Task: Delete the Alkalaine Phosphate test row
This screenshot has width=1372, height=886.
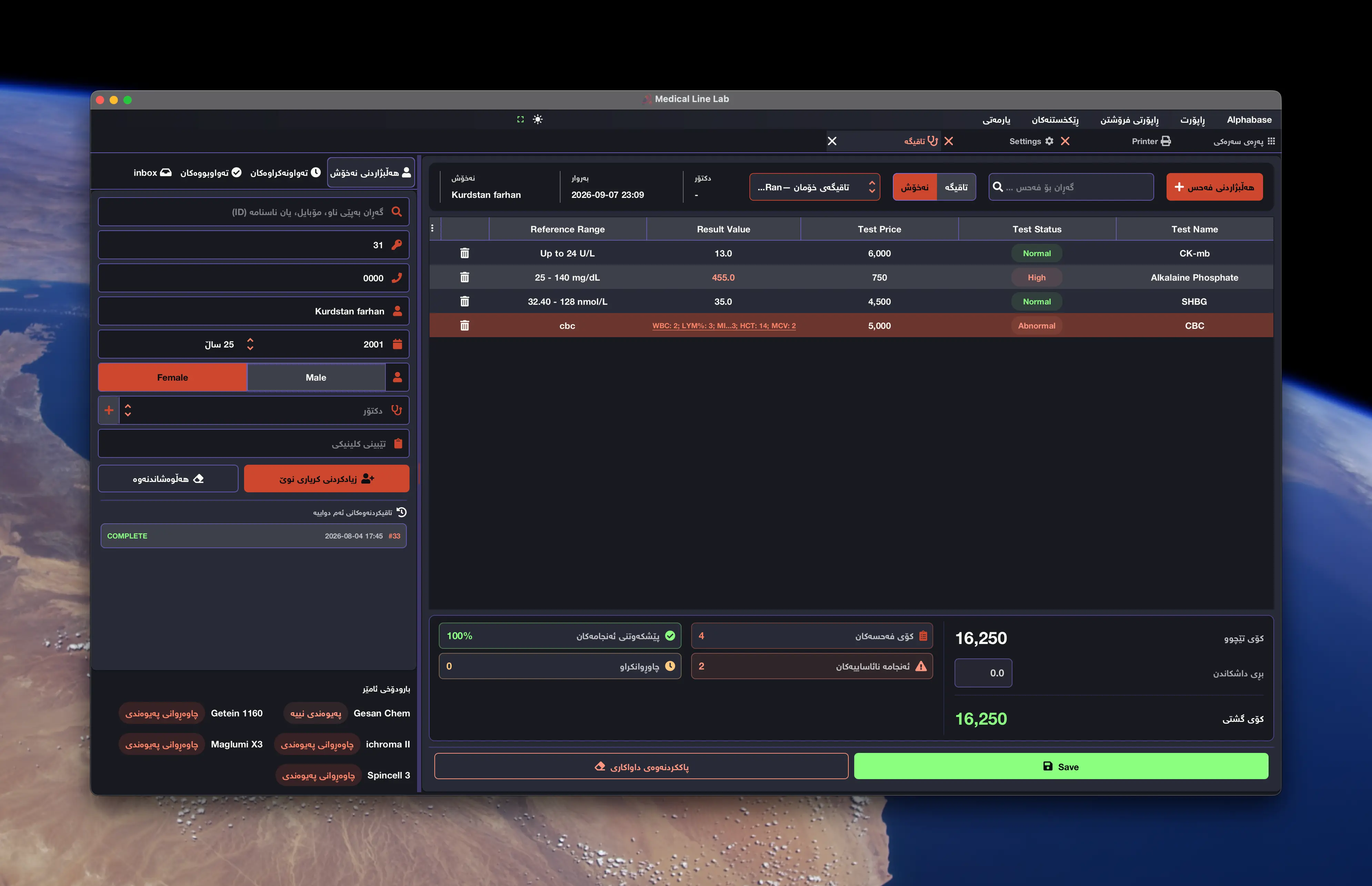Action: coord(465,277)
